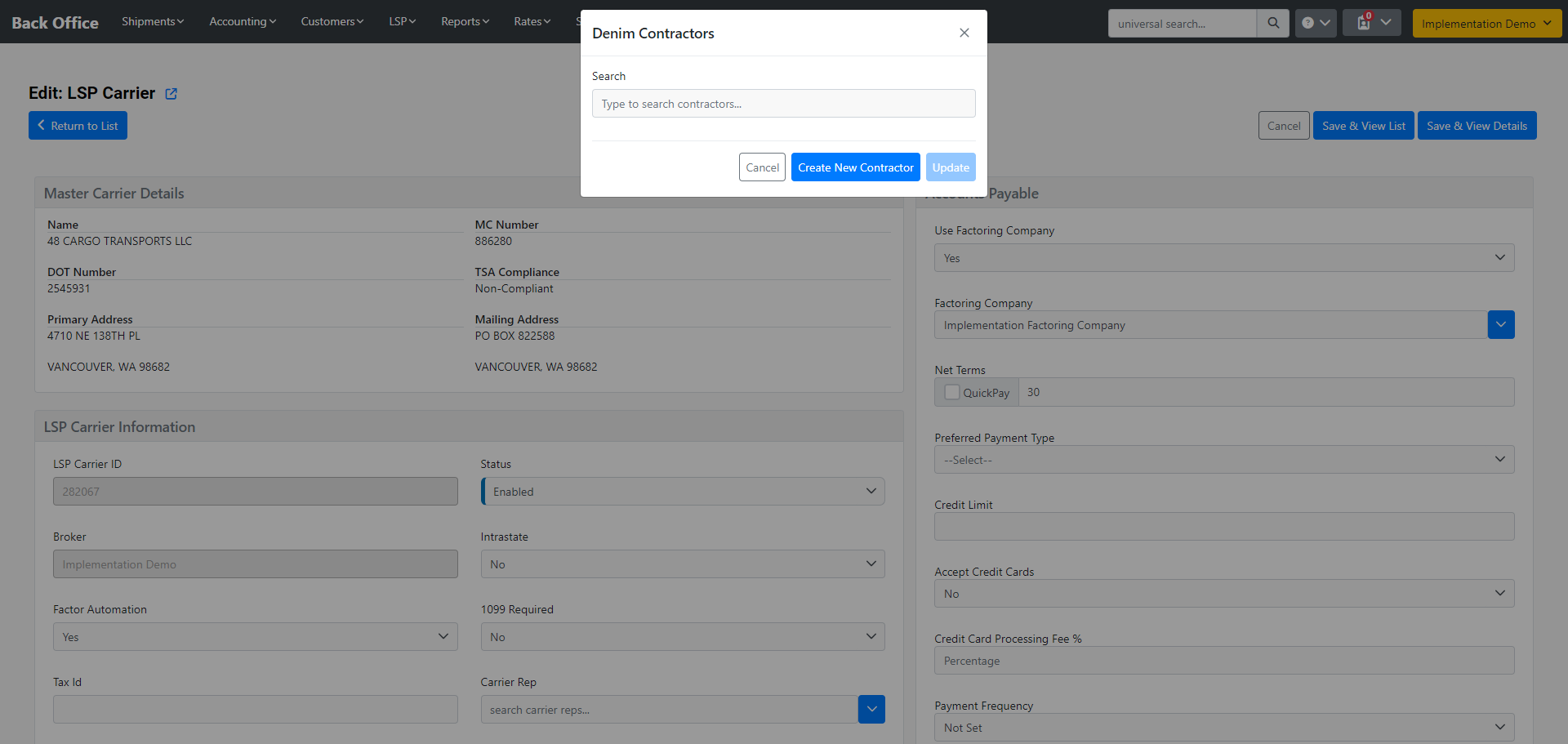The height and width of the screenshot is (744, 1568).
Task: Open the LSP menu
Action: pyautogui.click(x=402, y=21)
